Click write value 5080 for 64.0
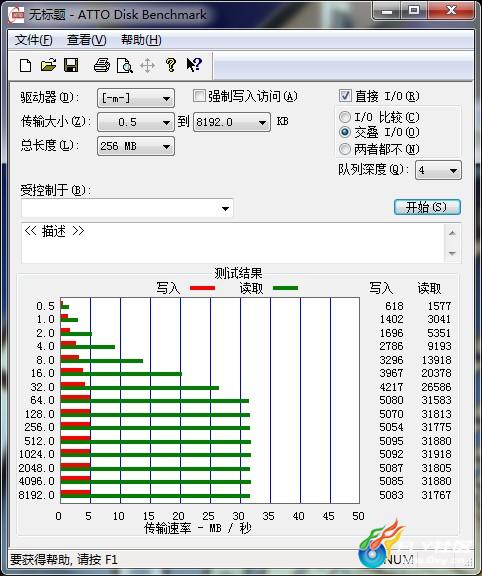Screen dimensions: 482x576 point(391,400)
